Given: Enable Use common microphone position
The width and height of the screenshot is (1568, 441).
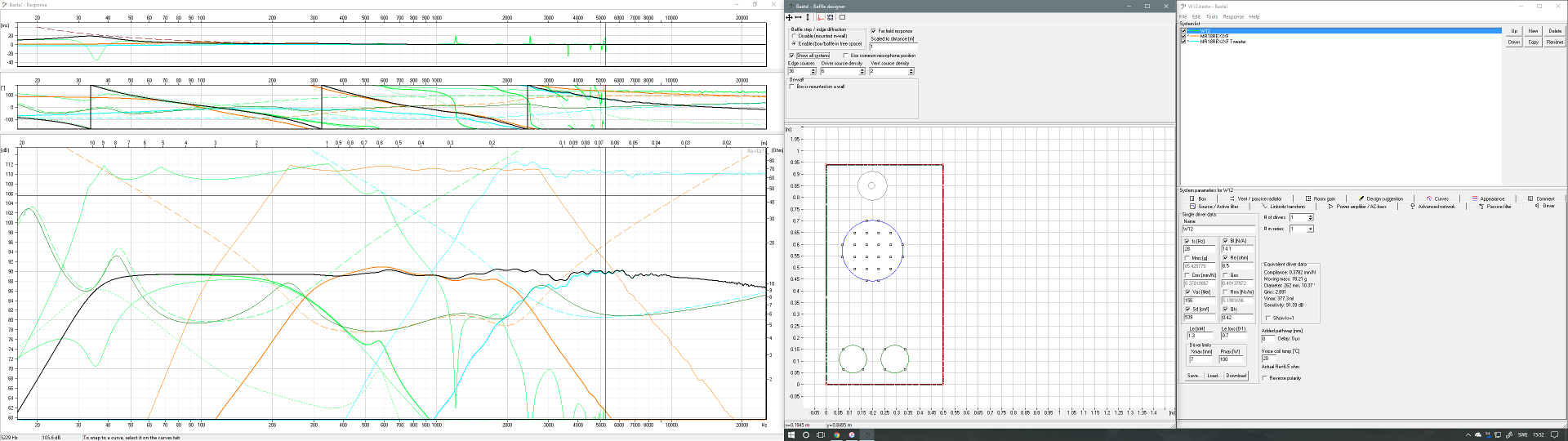Looking at the screenshot, I should pyautogui.click(x=845, y=56).
